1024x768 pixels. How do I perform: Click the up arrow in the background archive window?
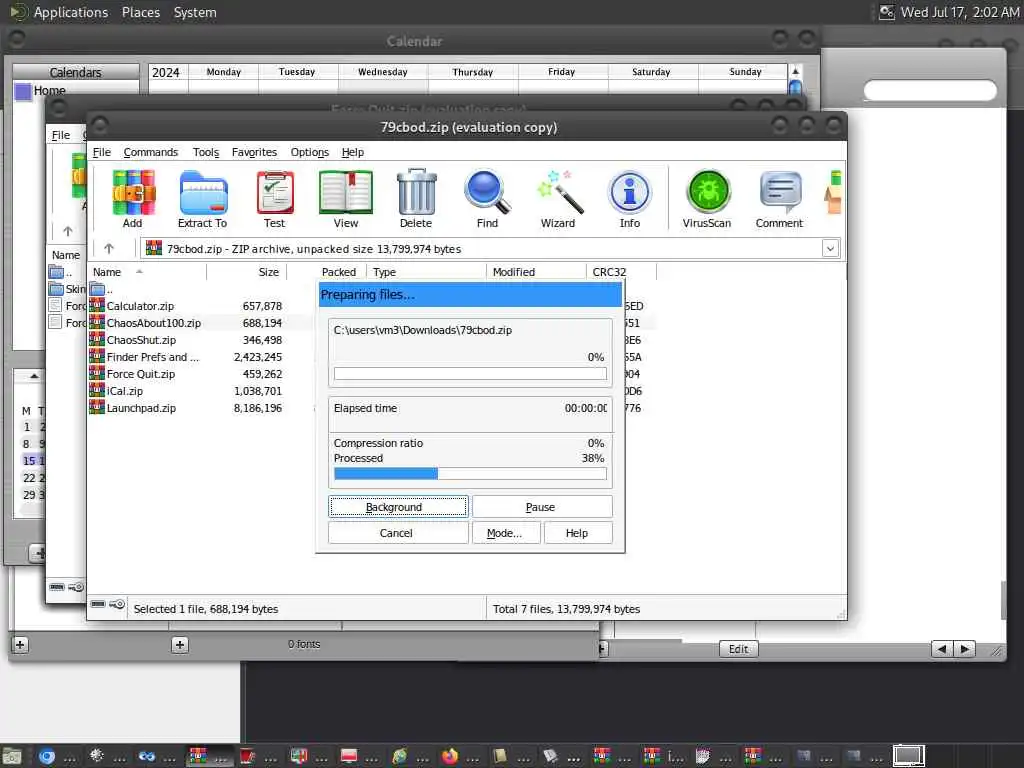67,231
